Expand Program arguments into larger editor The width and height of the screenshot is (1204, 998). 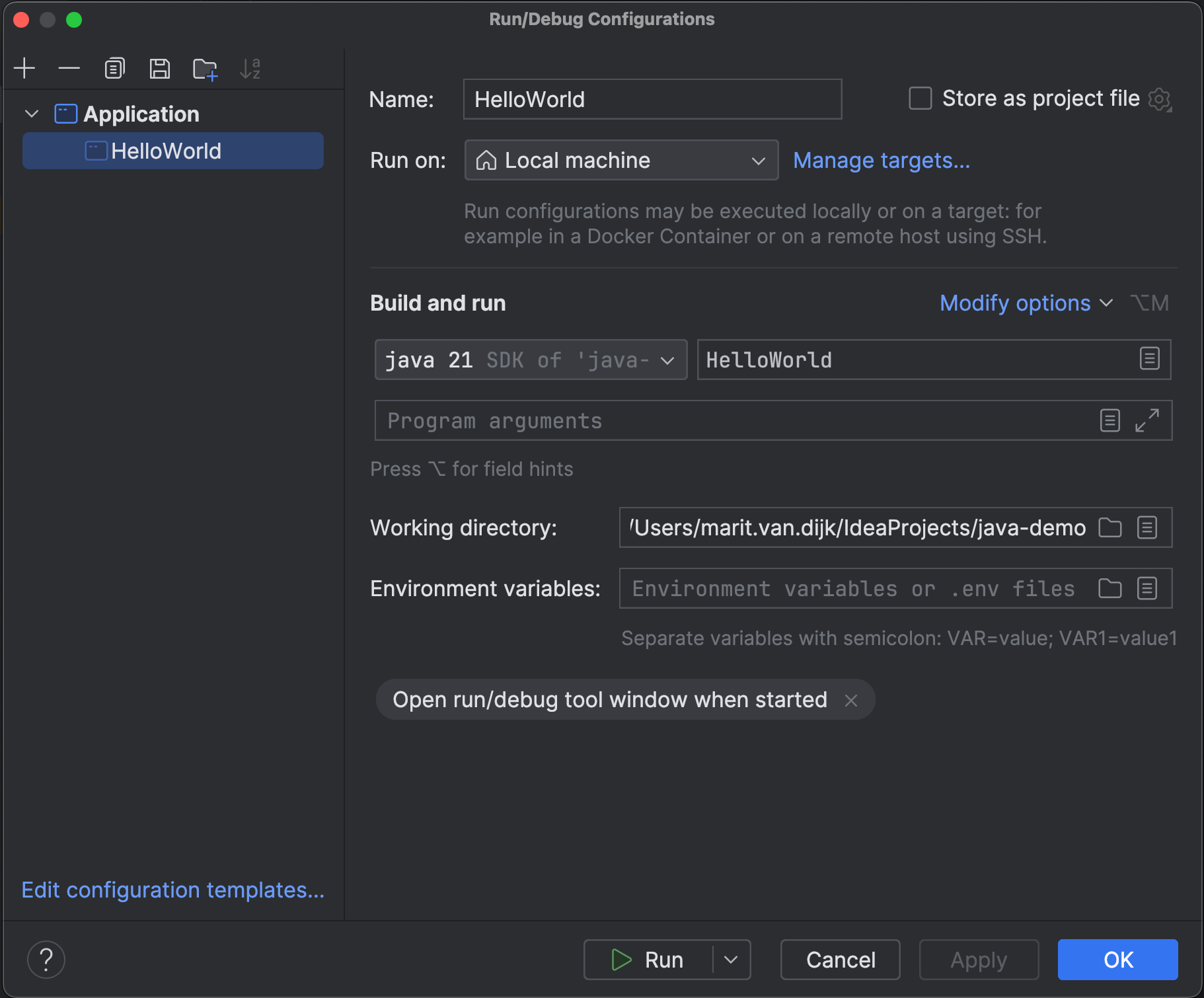click(x=1148, y=420)
